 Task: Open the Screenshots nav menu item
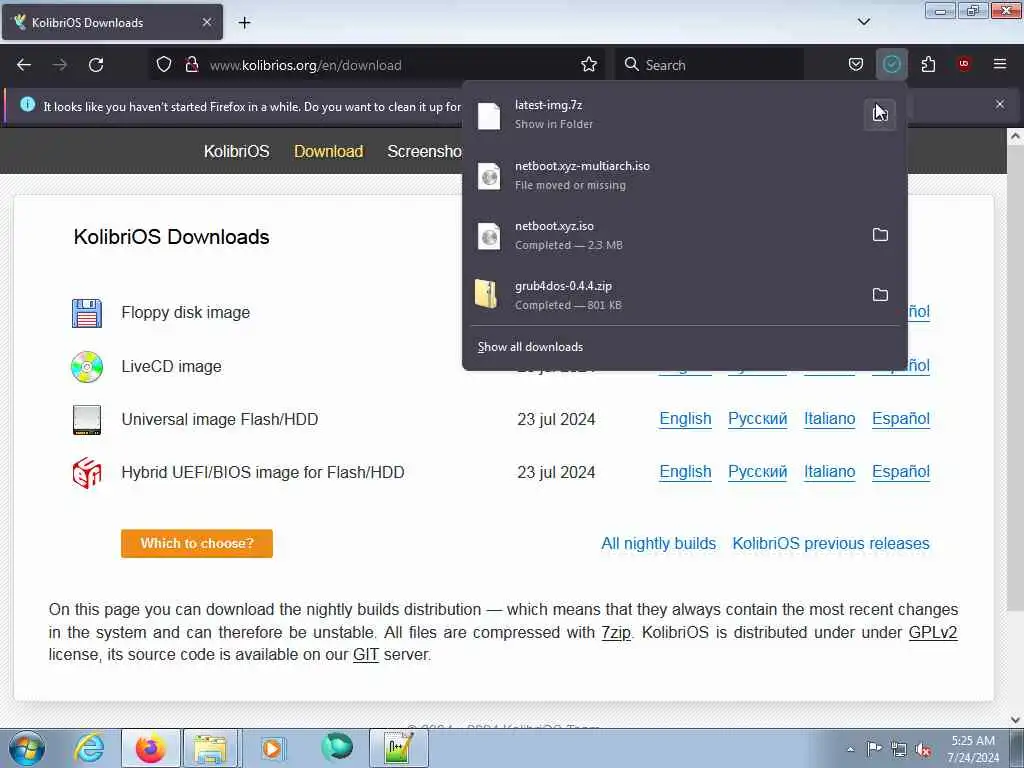pos(424,151)
